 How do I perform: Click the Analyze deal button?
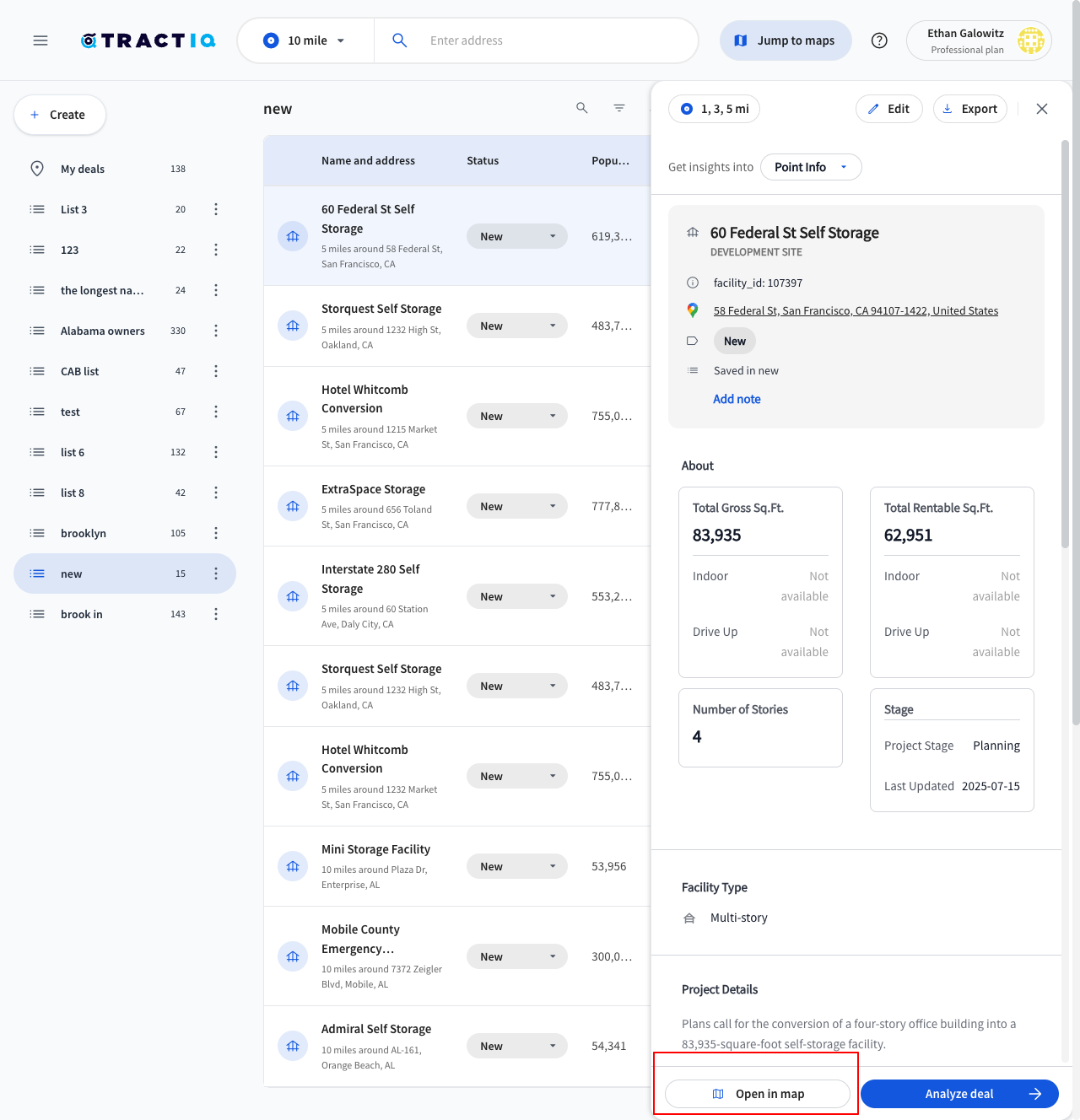click(x=959, y=1094)
